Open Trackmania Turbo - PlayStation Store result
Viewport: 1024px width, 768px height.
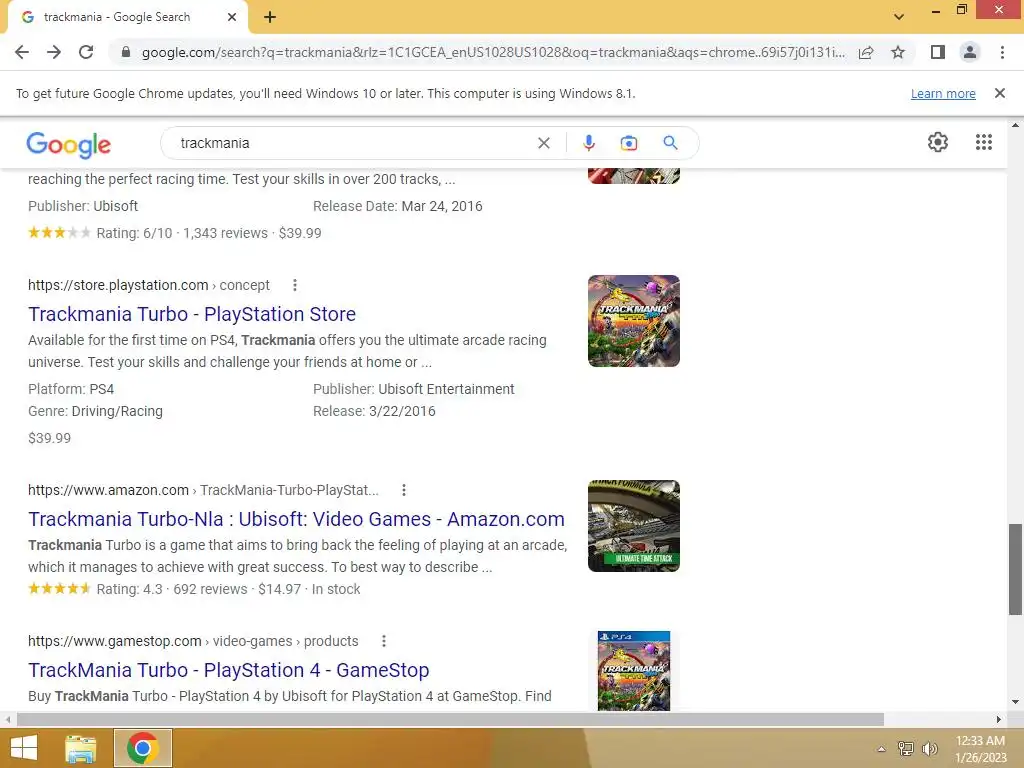click(192, 314)
